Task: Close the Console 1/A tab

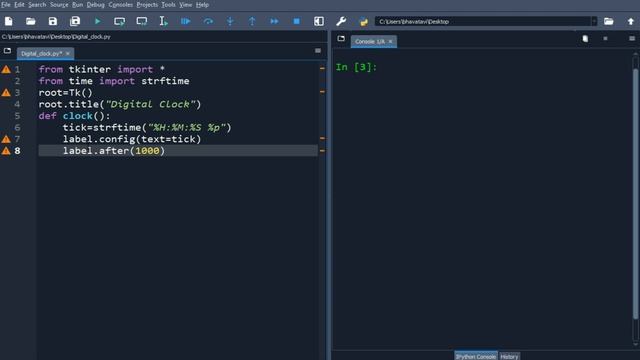Action: click(x=390, y=41)
